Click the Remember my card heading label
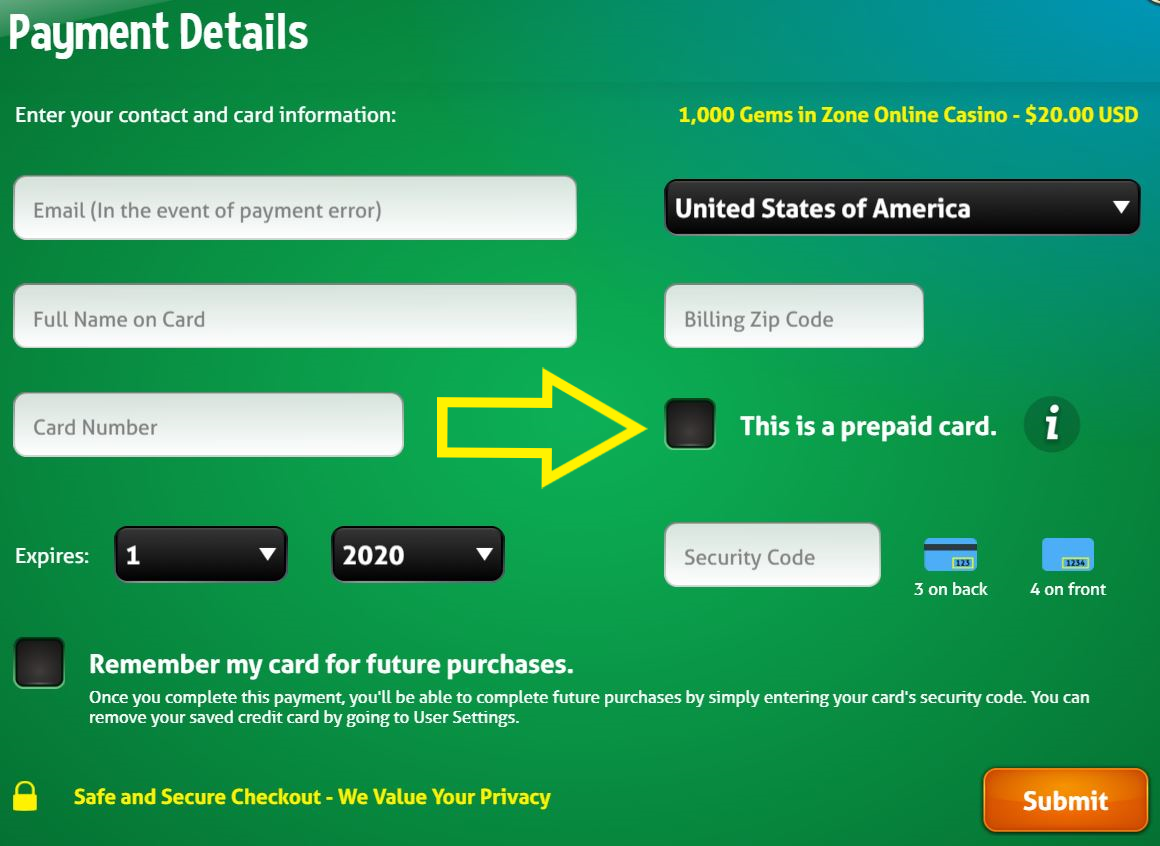This screenshot has width=1160, height=846. 331,664
